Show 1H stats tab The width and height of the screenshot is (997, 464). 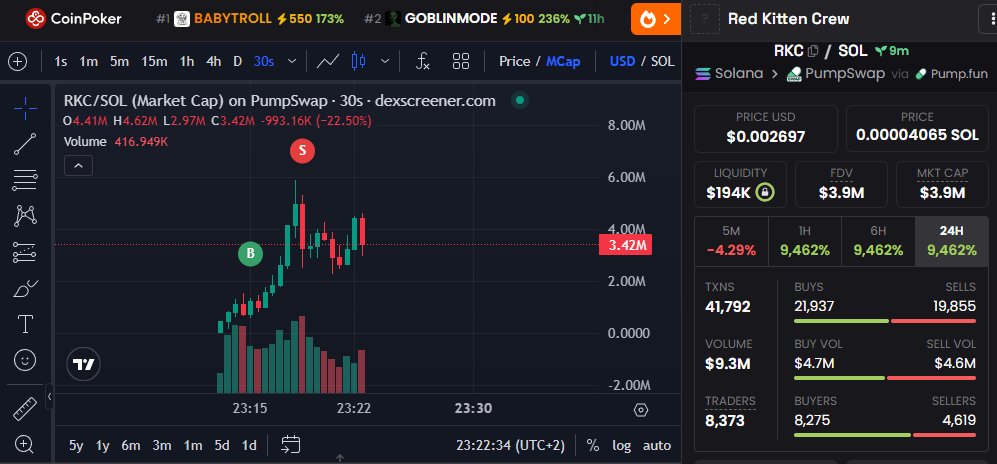pyautogui.click(x=805, y=241)
